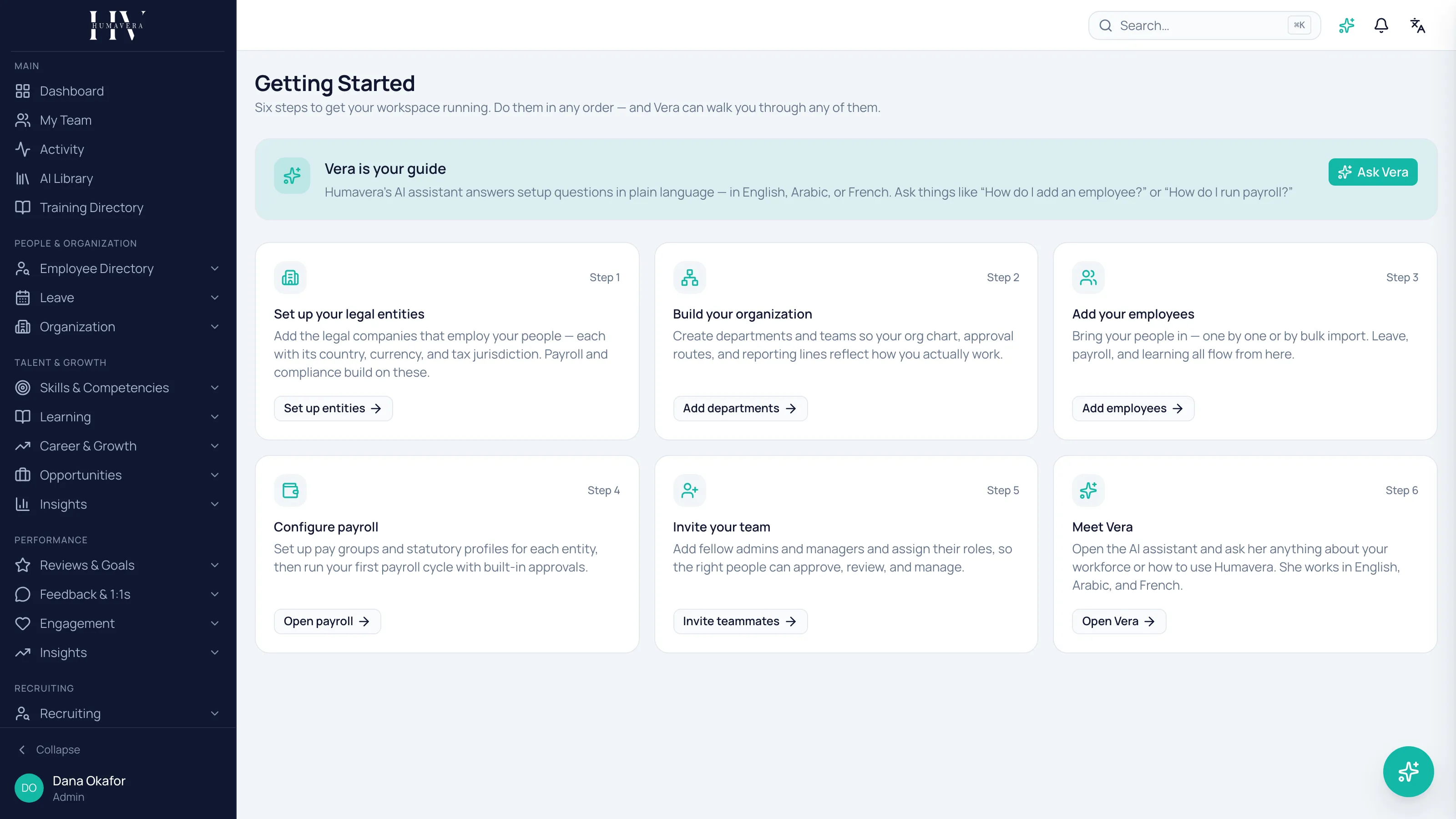Click the Organization building icon
The width and height of the screenshot is (1456, 819).
(23, 327)
